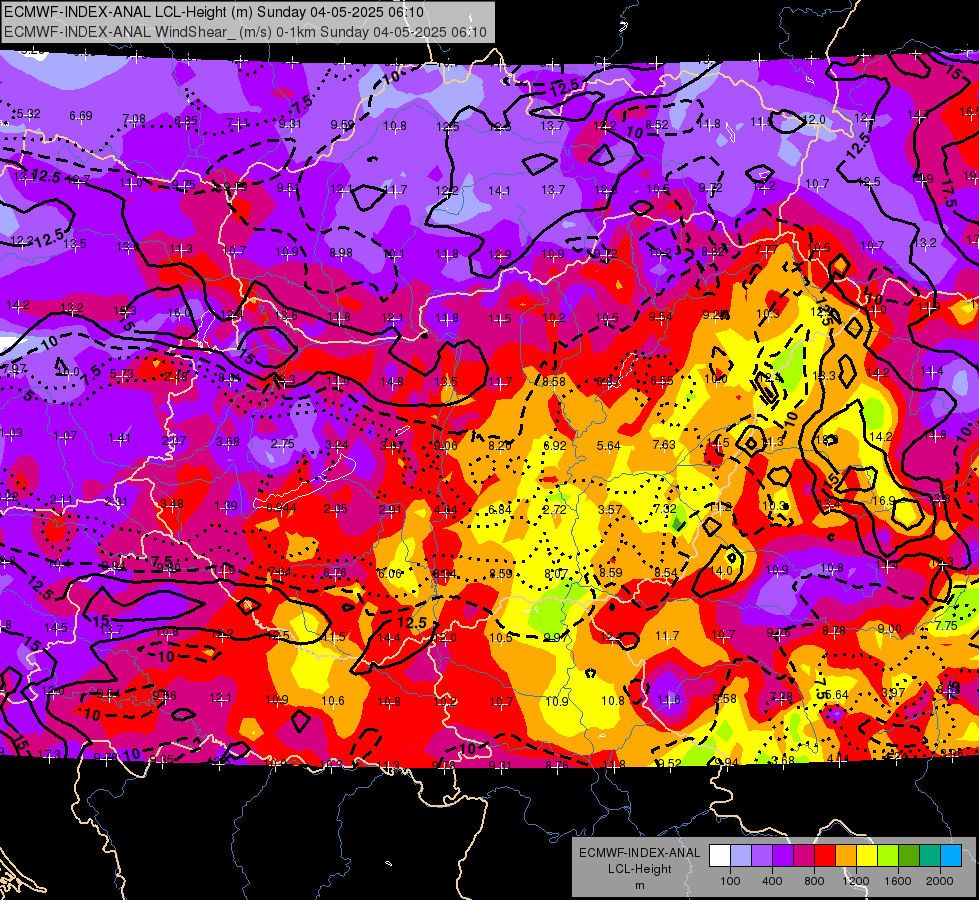
Task: Click the legend tick label 800
Action: [x=814, y=881]
